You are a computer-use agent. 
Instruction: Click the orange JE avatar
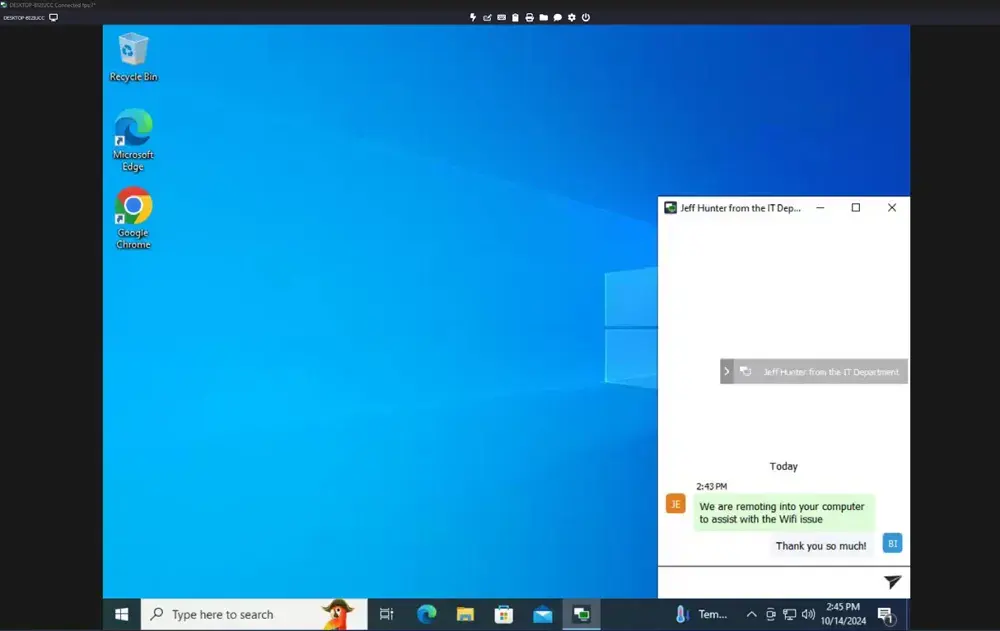coord(675,504)
